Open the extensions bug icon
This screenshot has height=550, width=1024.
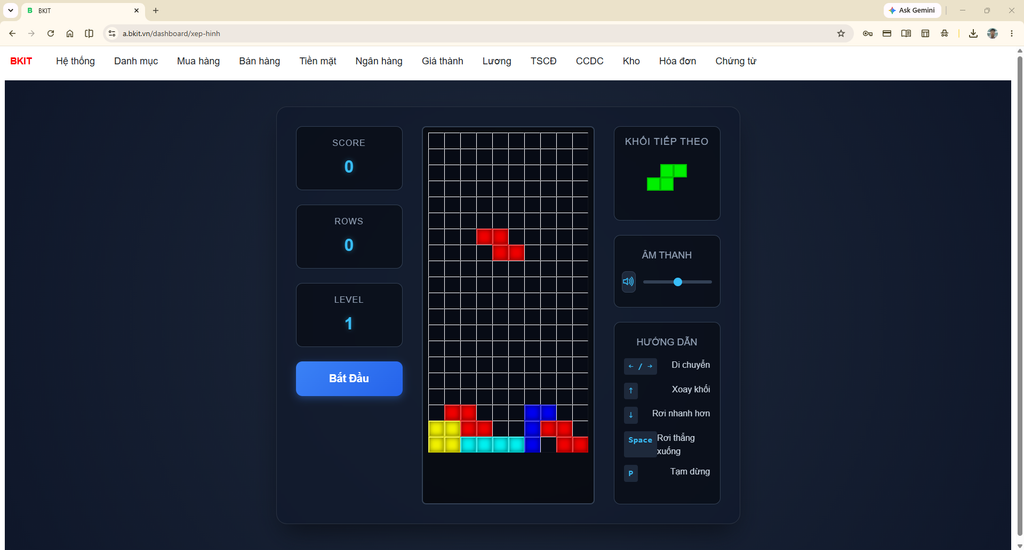coord(944,33)
